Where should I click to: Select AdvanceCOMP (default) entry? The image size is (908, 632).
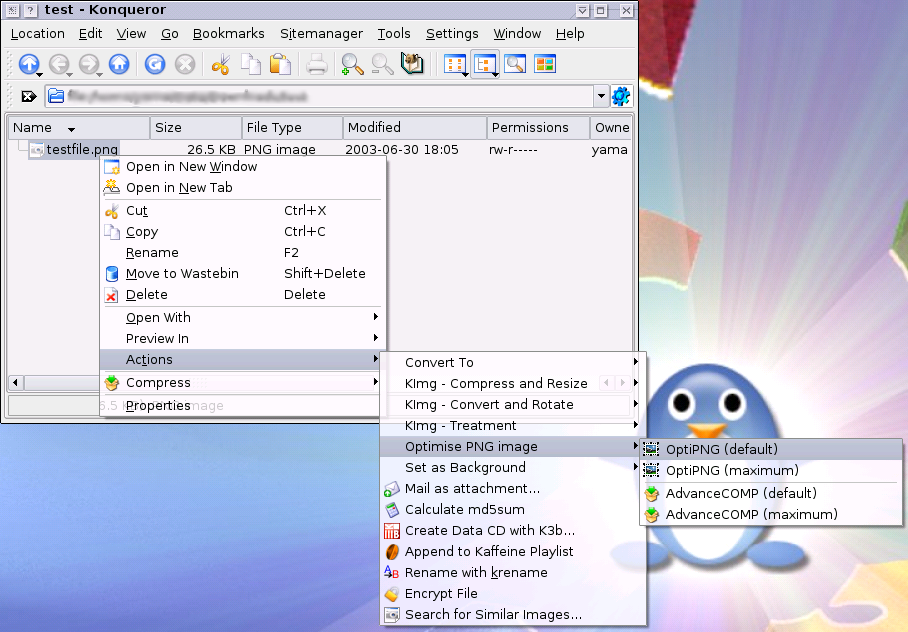point(771,494)
